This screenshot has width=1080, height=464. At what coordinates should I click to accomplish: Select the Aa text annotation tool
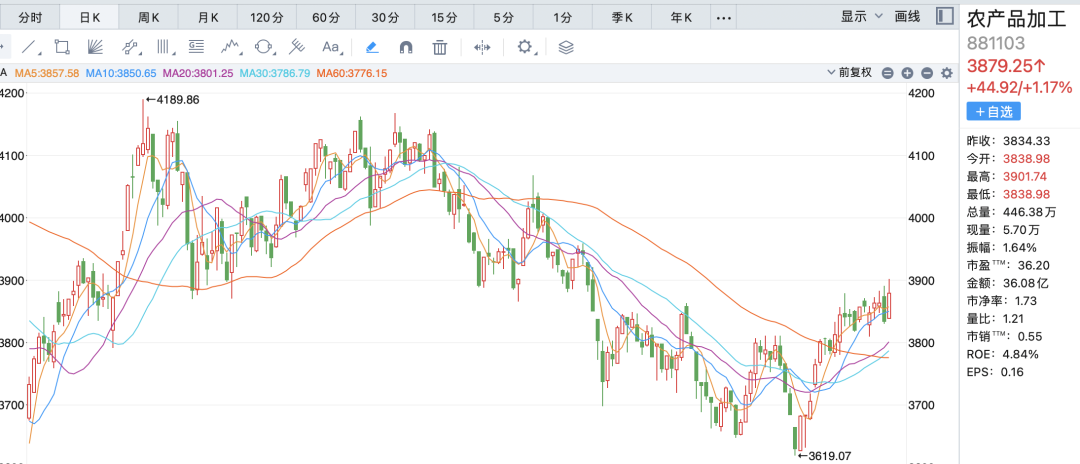coord(331,46)
